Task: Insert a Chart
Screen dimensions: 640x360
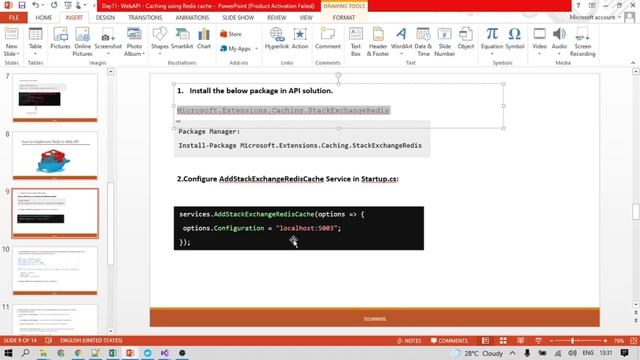Action: click(x=204, y=39)
